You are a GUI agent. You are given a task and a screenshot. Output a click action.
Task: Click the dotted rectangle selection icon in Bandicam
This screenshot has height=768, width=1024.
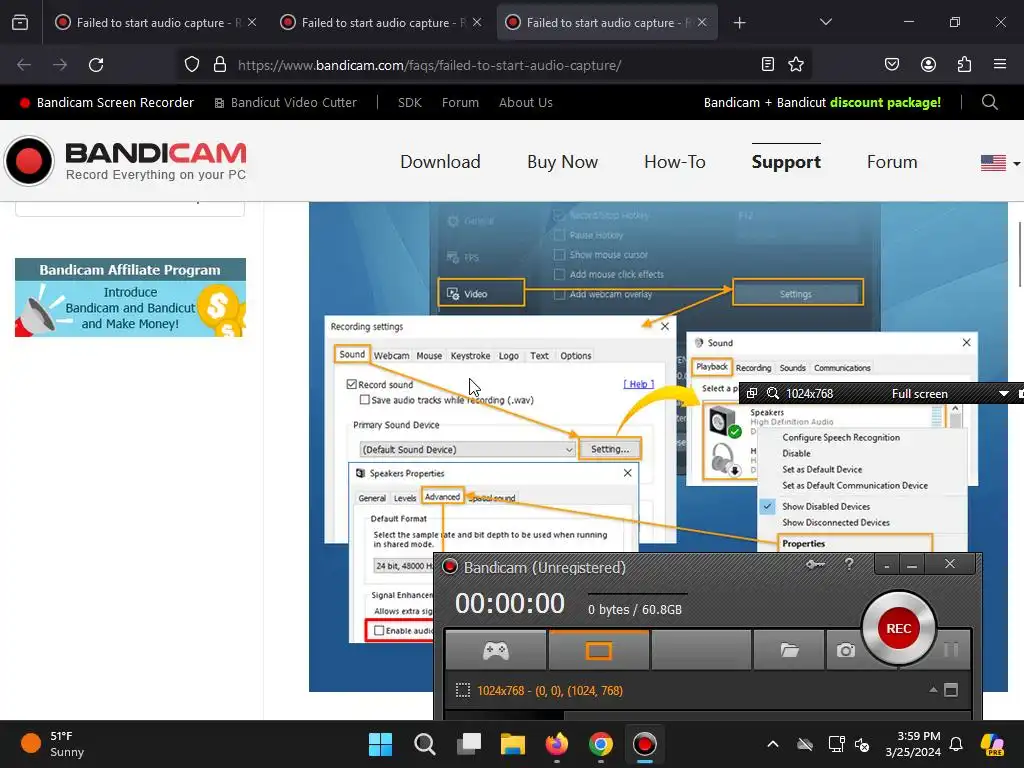[462, 690]
